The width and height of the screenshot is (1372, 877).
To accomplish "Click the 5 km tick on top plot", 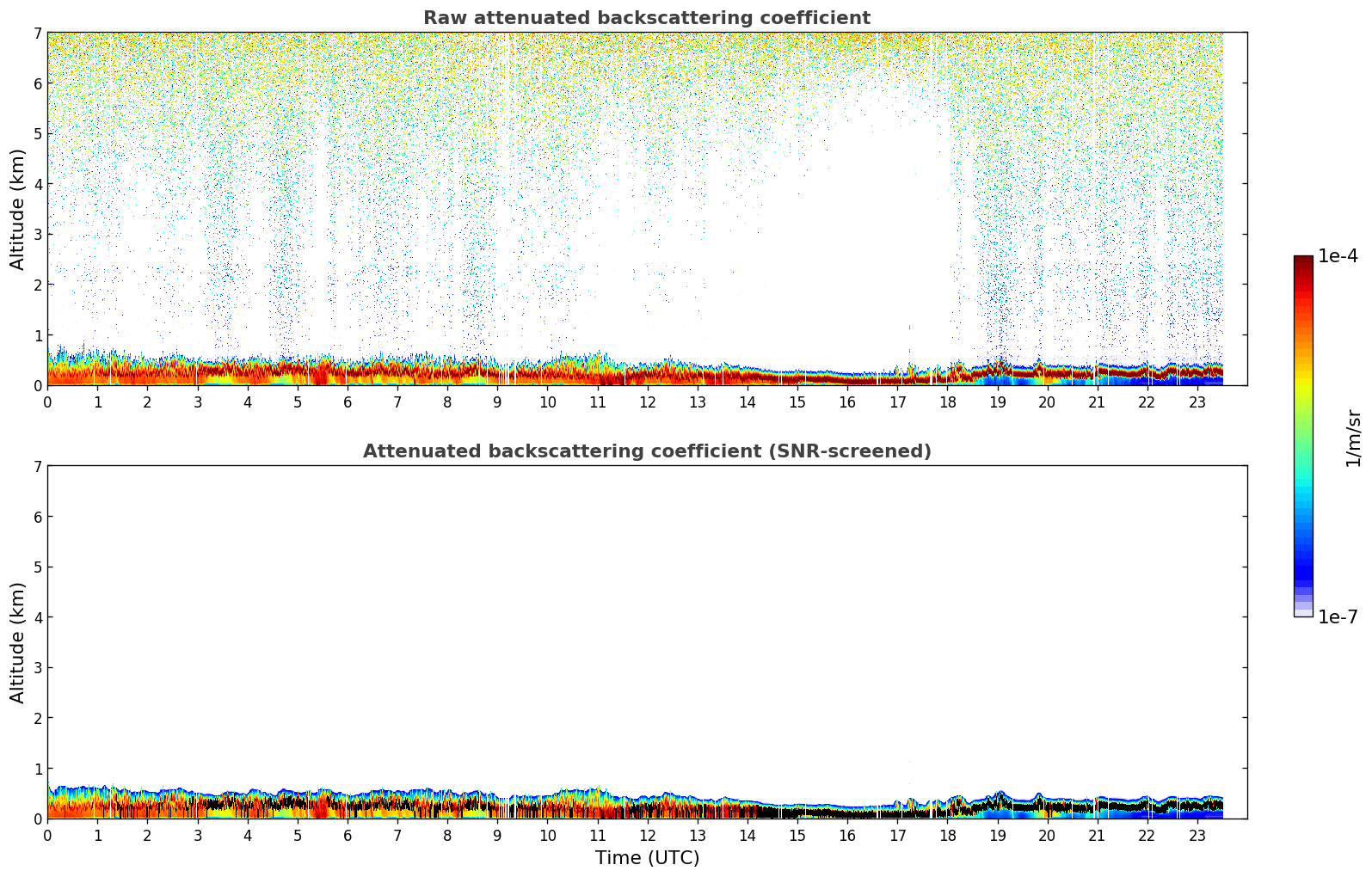I will (37, 134).
